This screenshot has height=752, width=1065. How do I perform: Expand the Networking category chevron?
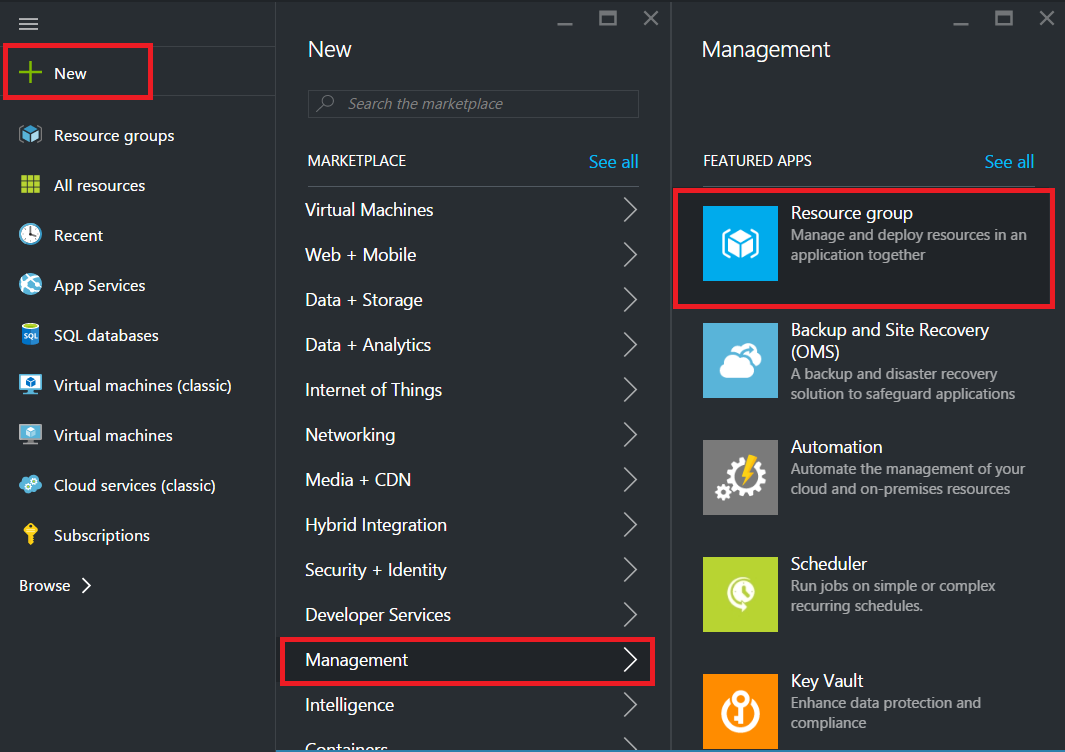coord(630,435)
